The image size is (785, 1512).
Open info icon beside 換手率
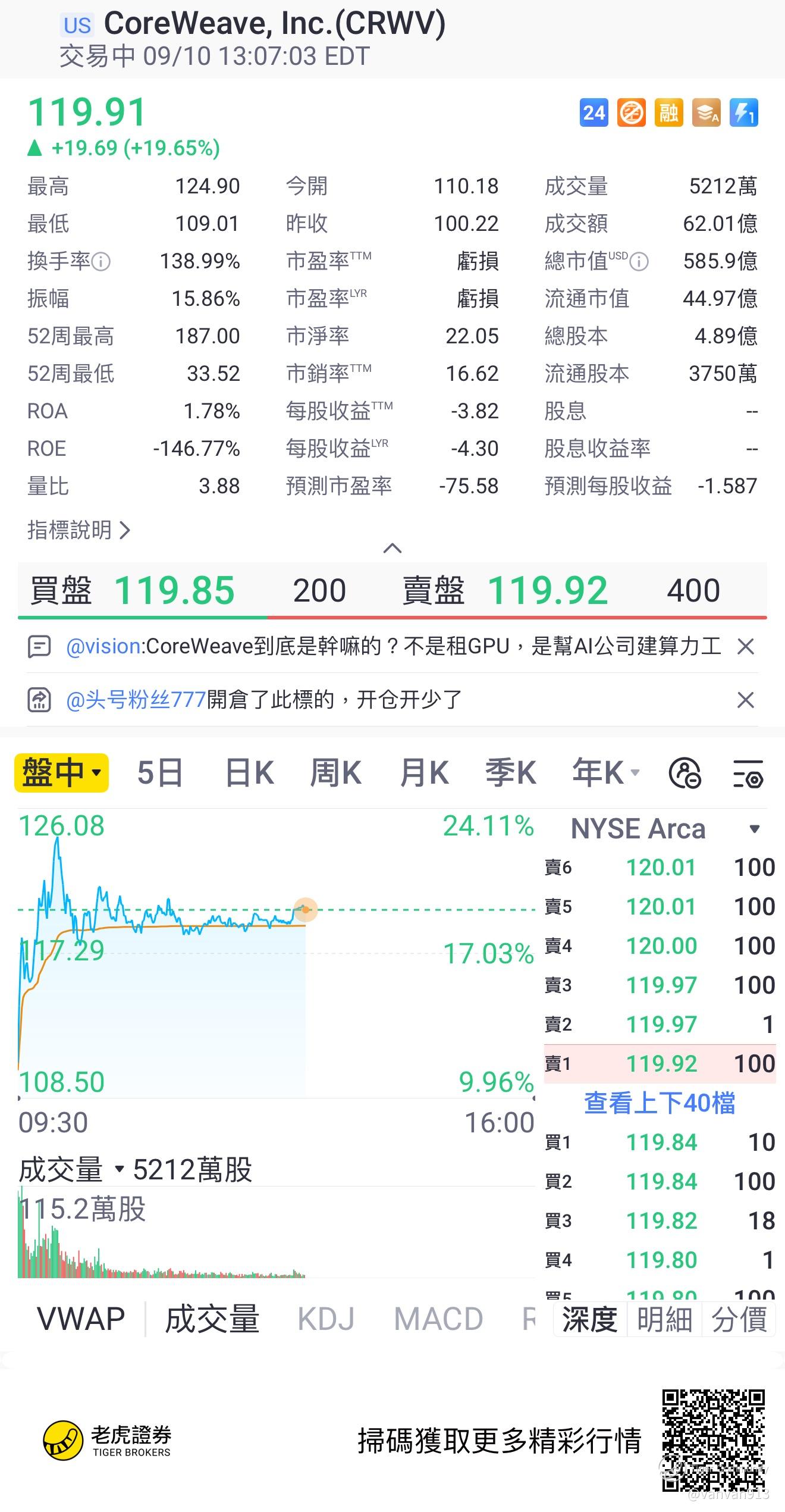pyautogui.click(x=101, y=261)
